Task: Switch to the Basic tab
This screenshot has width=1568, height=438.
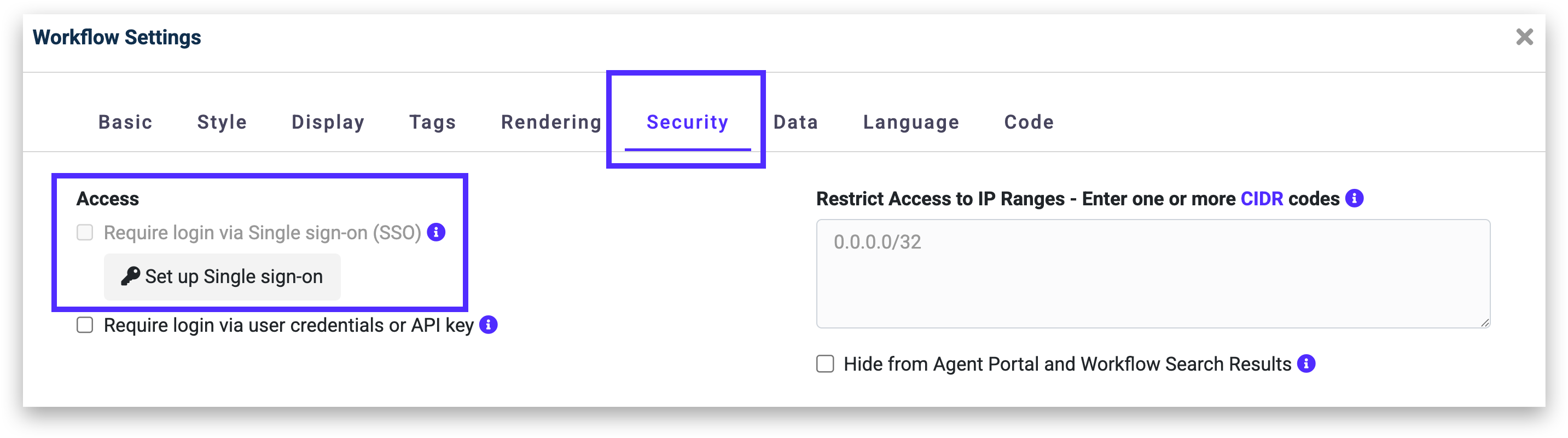Action: pyautogui.click(x=125, y=123)
